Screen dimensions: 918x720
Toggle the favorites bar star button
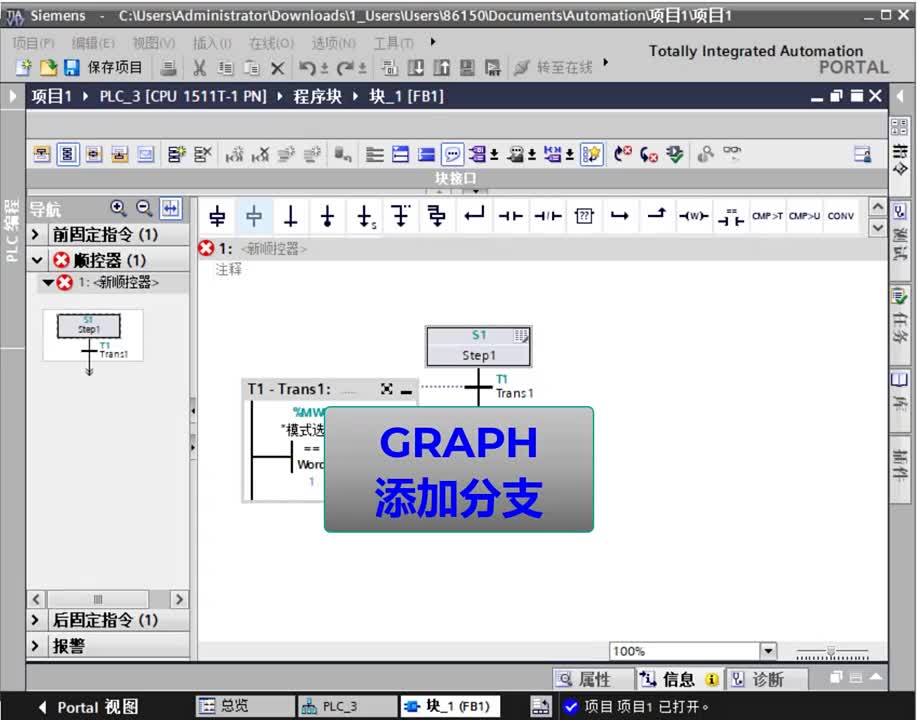click(x=592, y=155)
